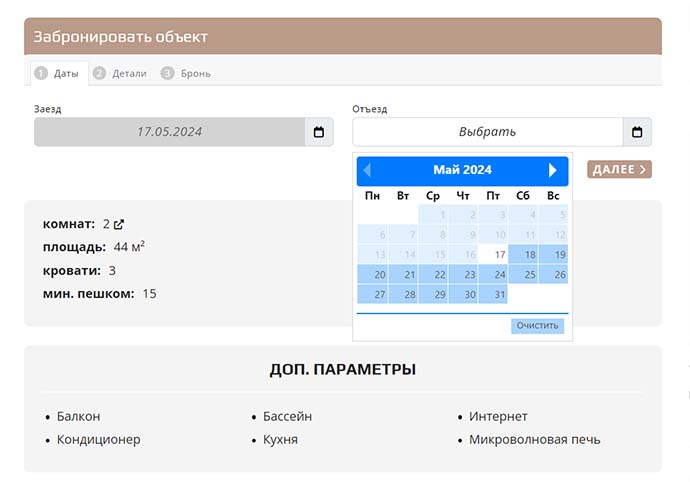The height and width of the screenshot is (482, 690).
Task: Select May 18 in calendar
Action: click(x=523, y=254)
